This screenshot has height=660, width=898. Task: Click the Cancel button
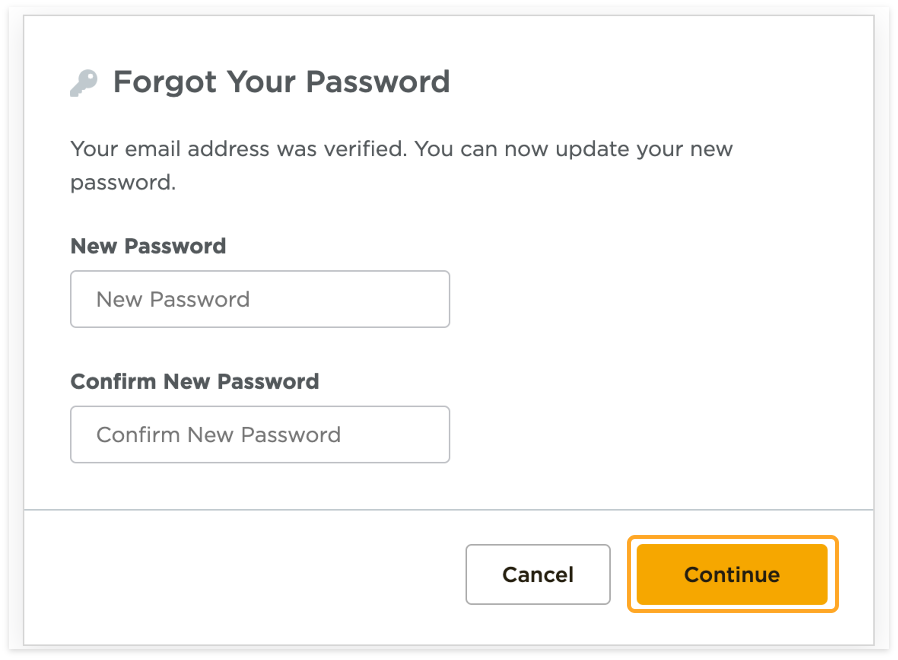pos(538,575)
